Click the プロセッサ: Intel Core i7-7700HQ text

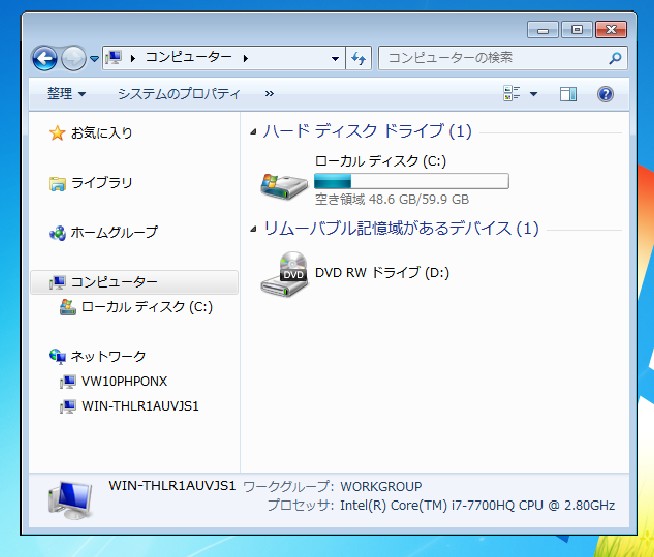[441, 505]
